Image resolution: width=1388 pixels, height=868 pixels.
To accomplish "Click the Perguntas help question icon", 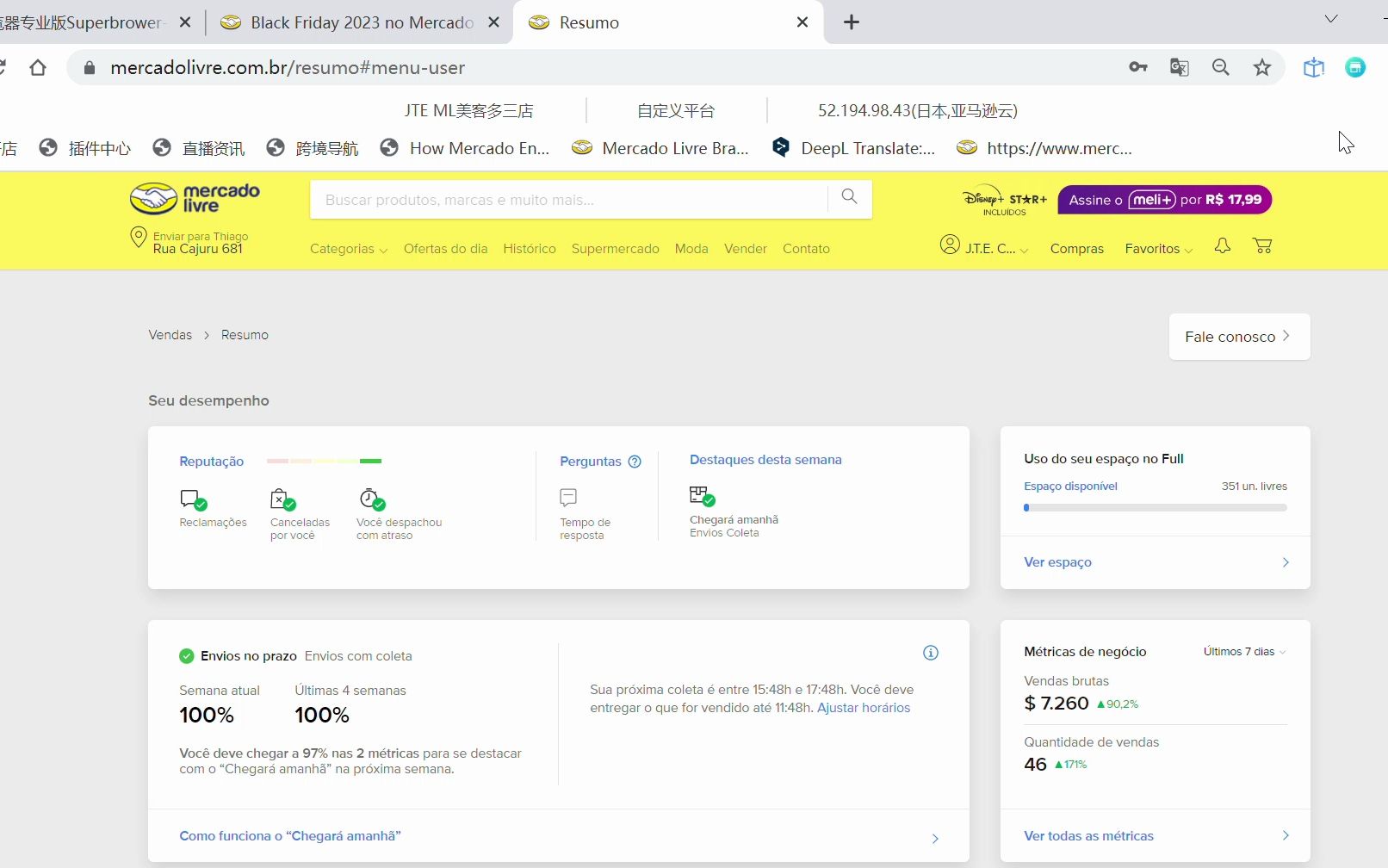I will click(635, 462).
